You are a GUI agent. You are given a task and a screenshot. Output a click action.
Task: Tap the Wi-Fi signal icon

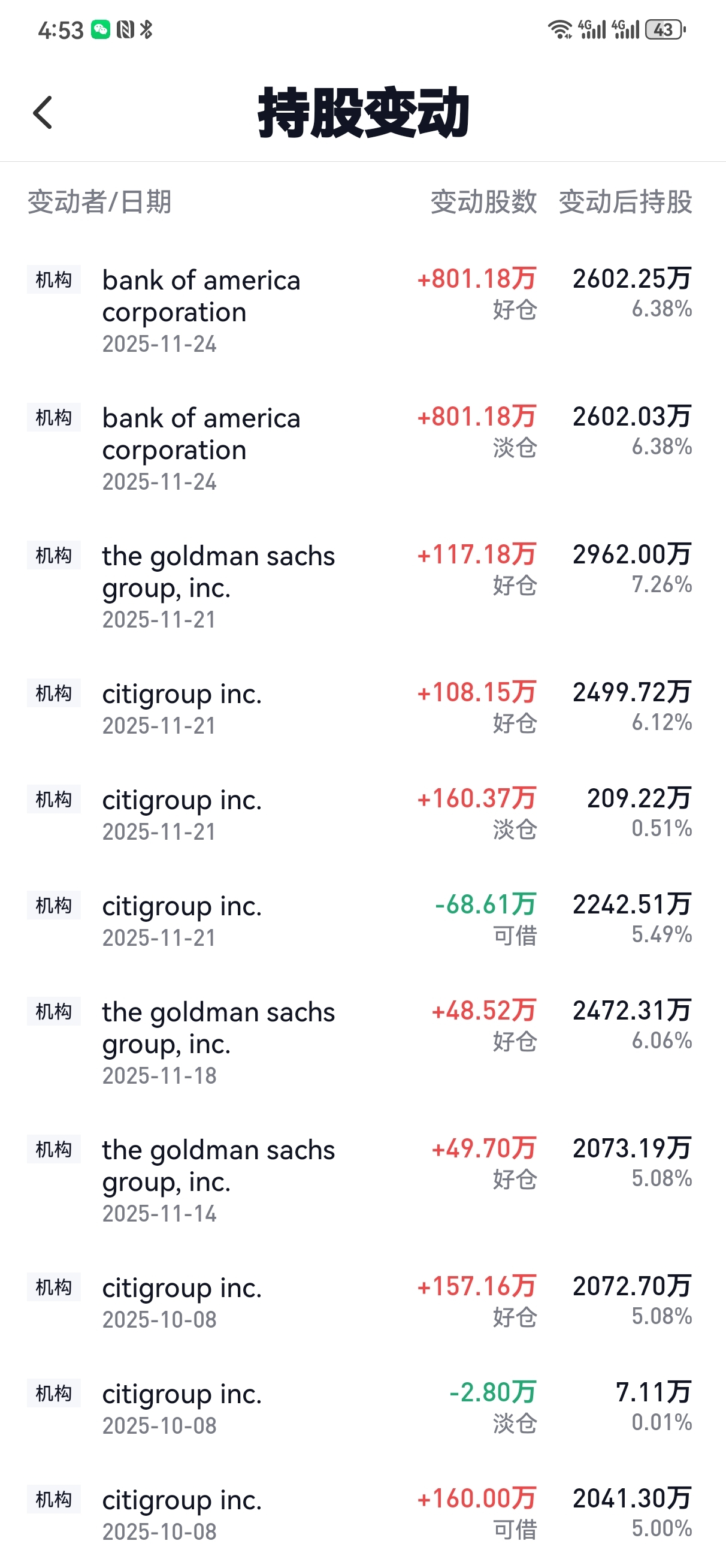(559, 29)
